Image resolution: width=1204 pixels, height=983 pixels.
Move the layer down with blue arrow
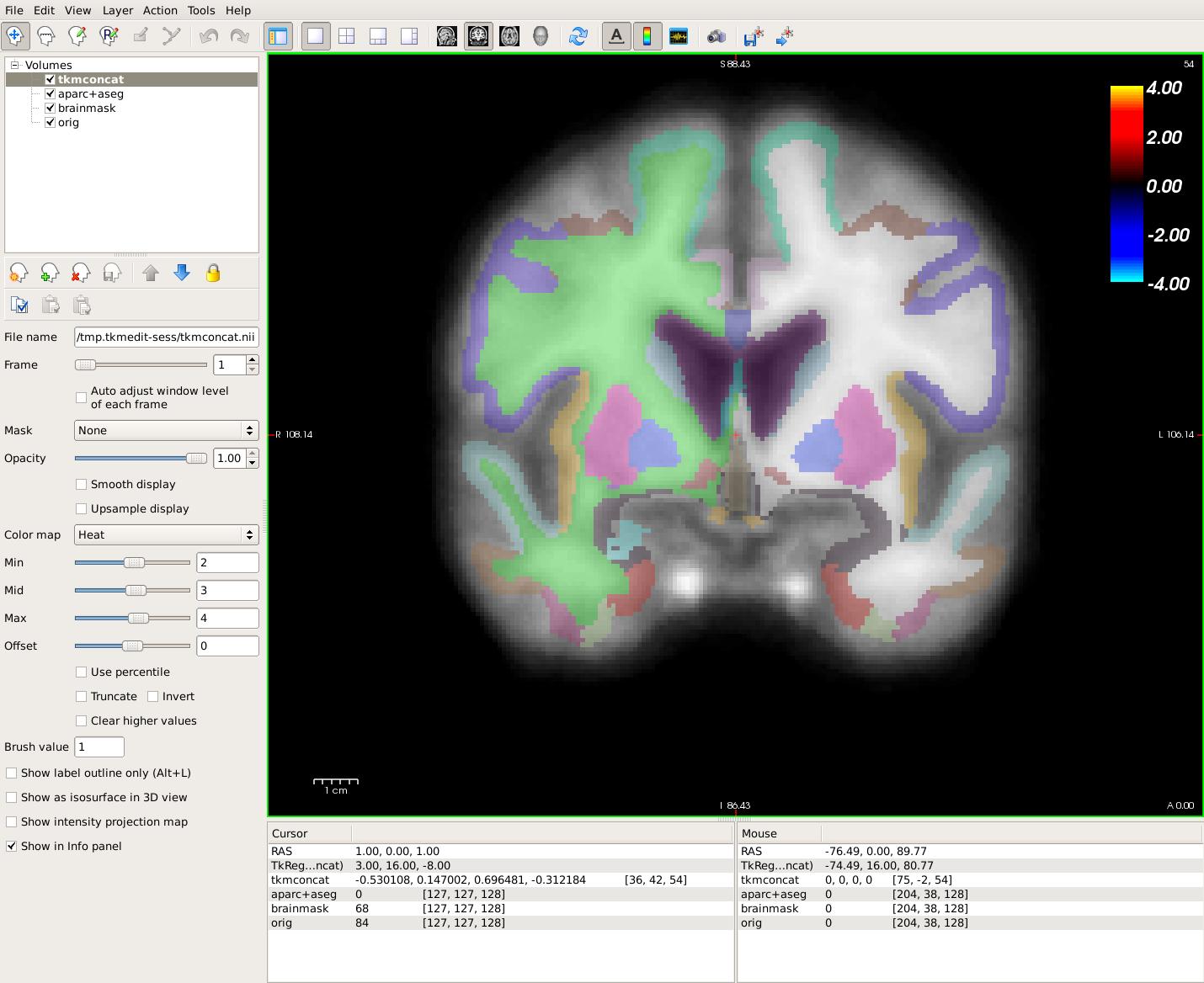182,273
